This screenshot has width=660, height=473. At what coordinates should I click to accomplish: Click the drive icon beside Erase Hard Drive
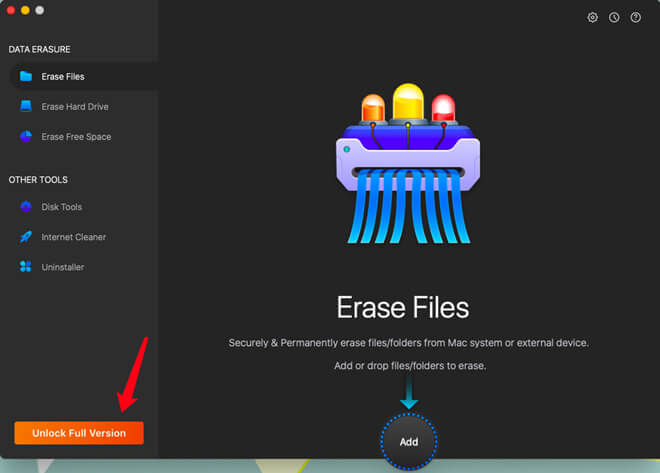tap(26, 106)
